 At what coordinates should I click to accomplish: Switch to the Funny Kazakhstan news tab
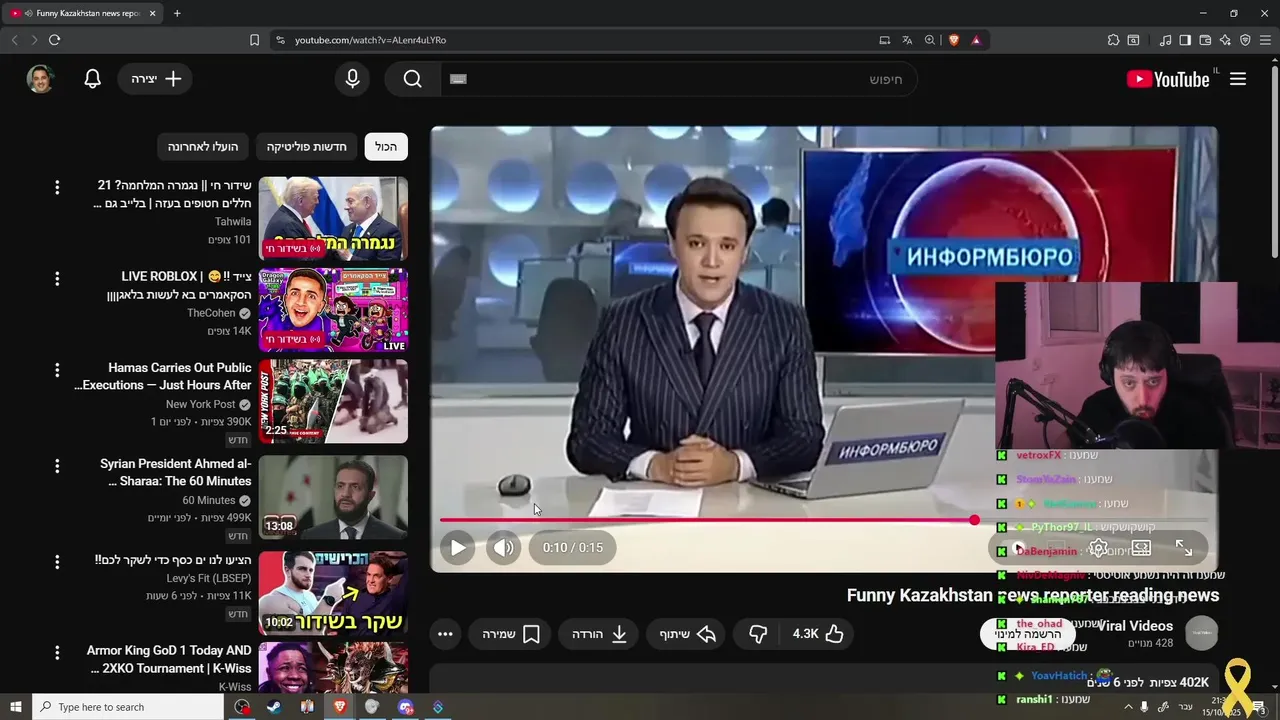point(84,13)
